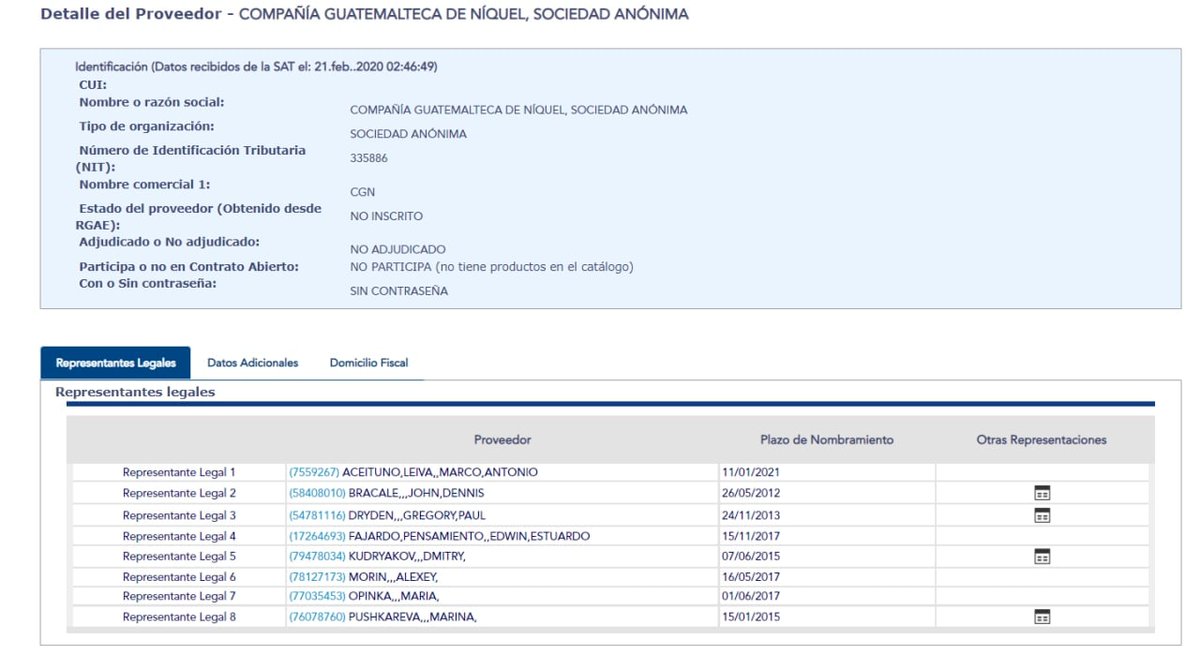Open provider link 54781116 for DRYDEN
Image resolution: width=1200 pixels, height=654 pixels.
click(x=318, y=515)
